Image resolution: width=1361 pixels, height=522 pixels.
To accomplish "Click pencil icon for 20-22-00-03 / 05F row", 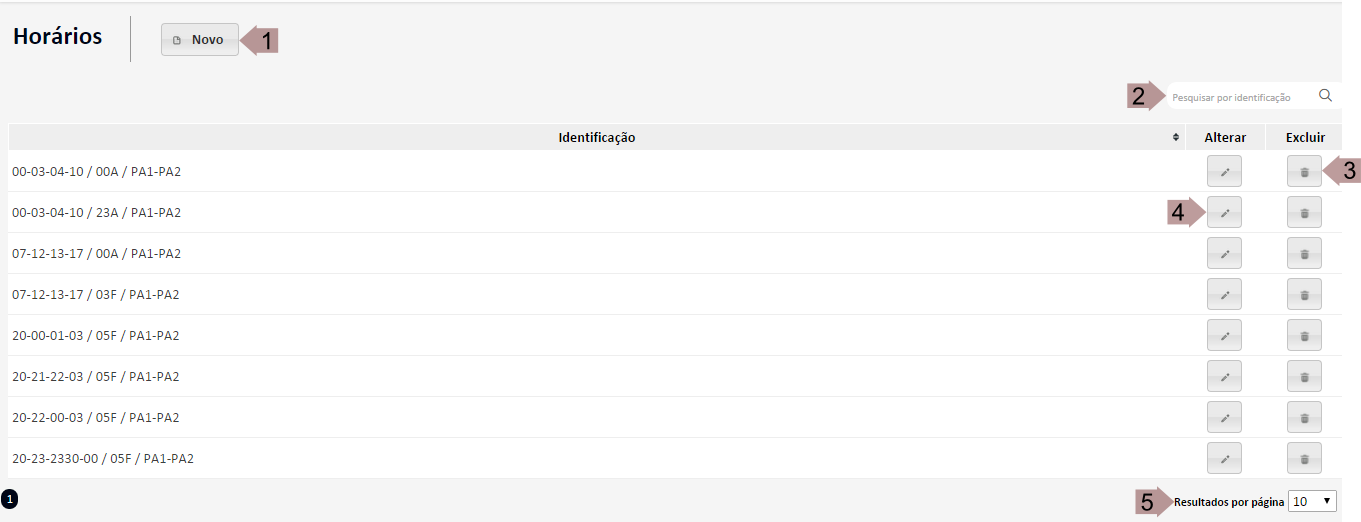I will tap(1224, 417).
